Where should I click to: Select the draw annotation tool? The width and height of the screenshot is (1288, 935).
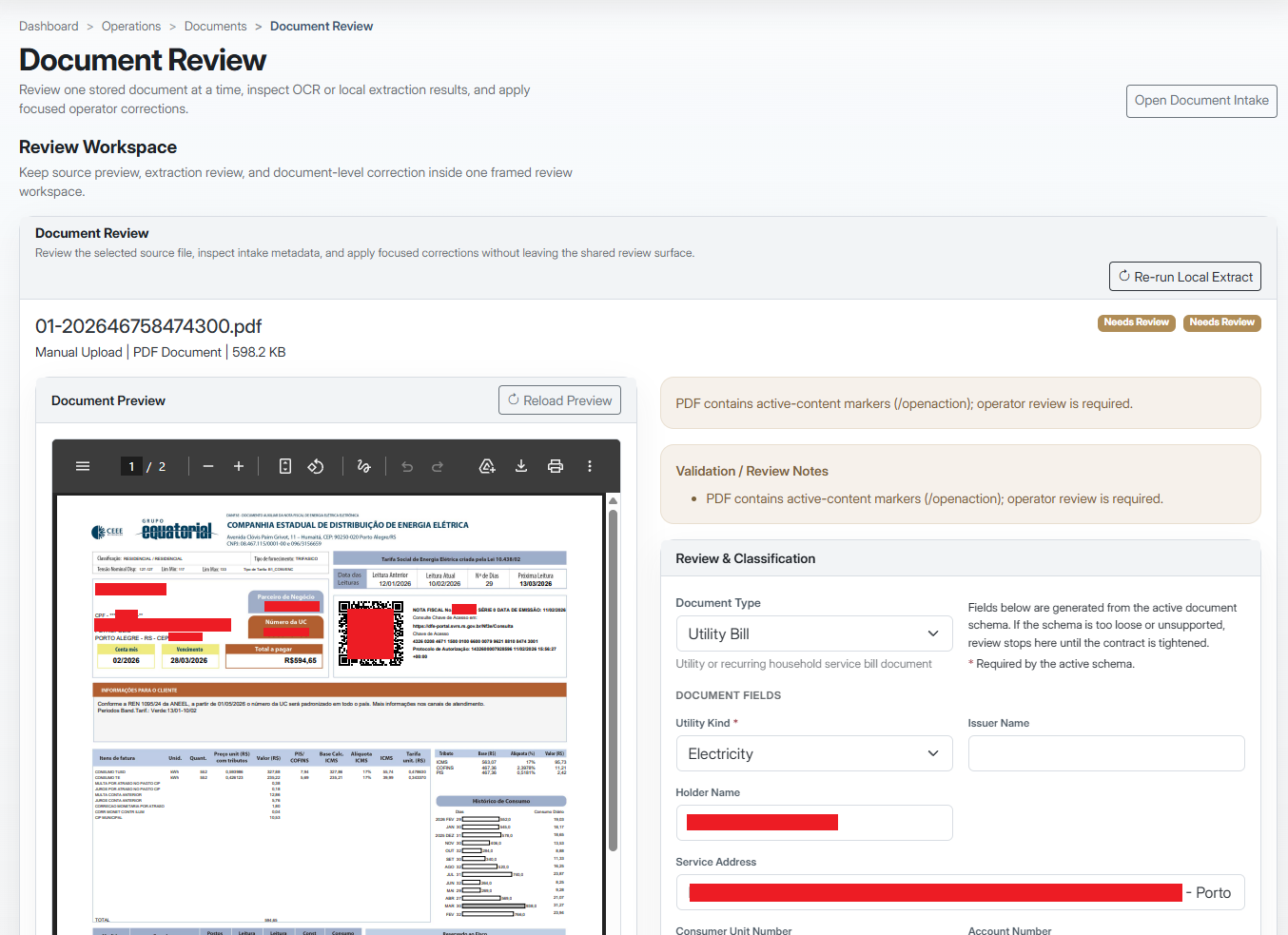click(x=363, y=466)
